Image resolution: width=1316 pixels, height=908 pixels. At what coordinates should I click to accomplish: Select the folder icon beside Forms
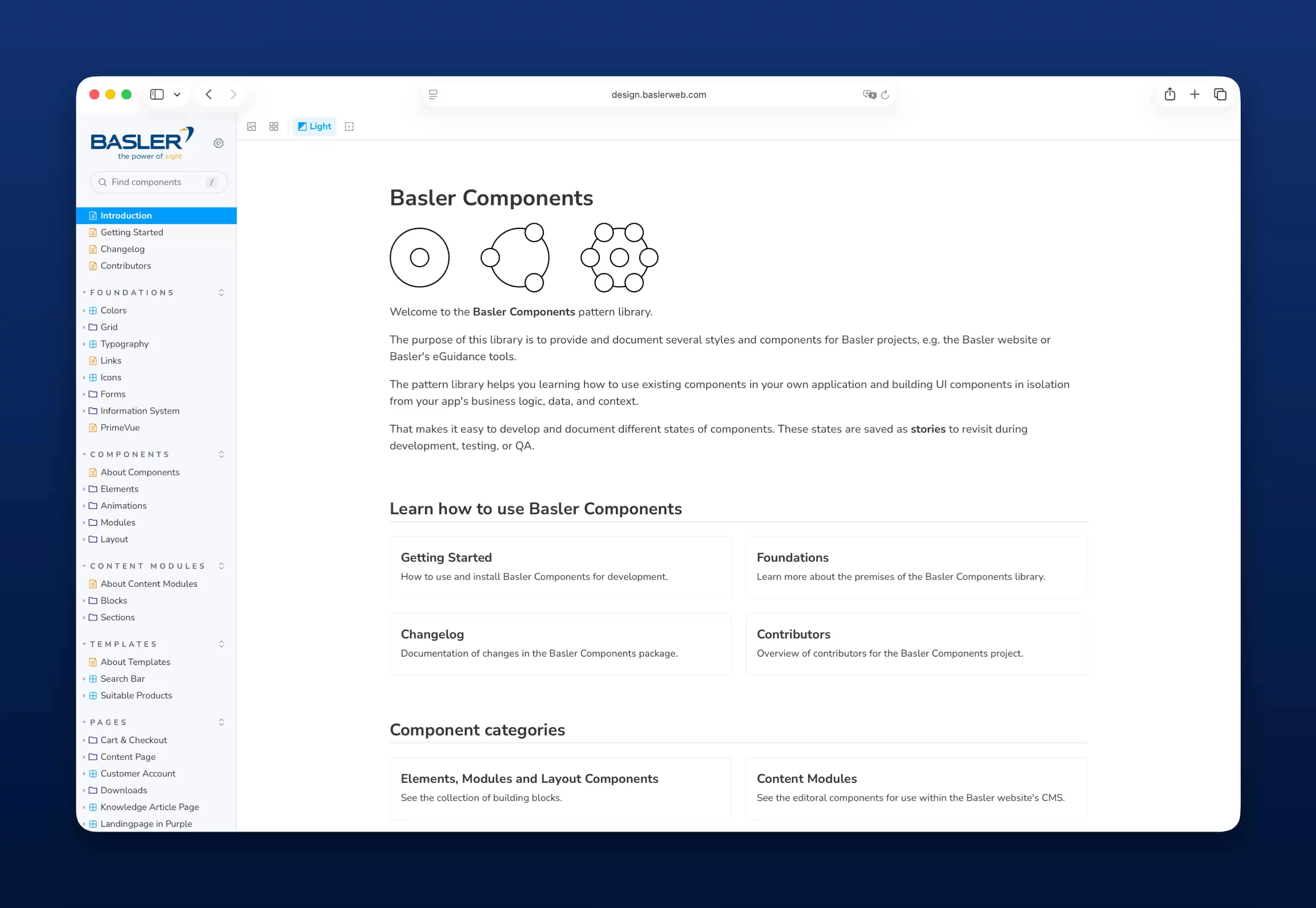94,394
